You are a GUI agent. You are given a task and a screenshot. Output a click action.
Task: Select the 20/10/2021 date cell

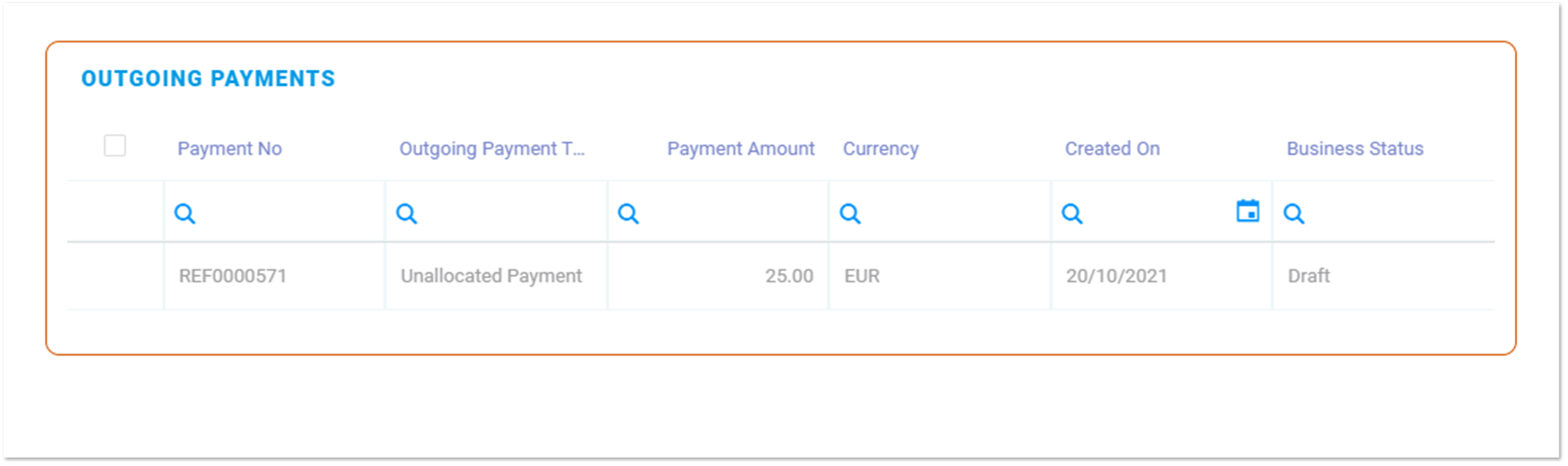coord(1116,276)
